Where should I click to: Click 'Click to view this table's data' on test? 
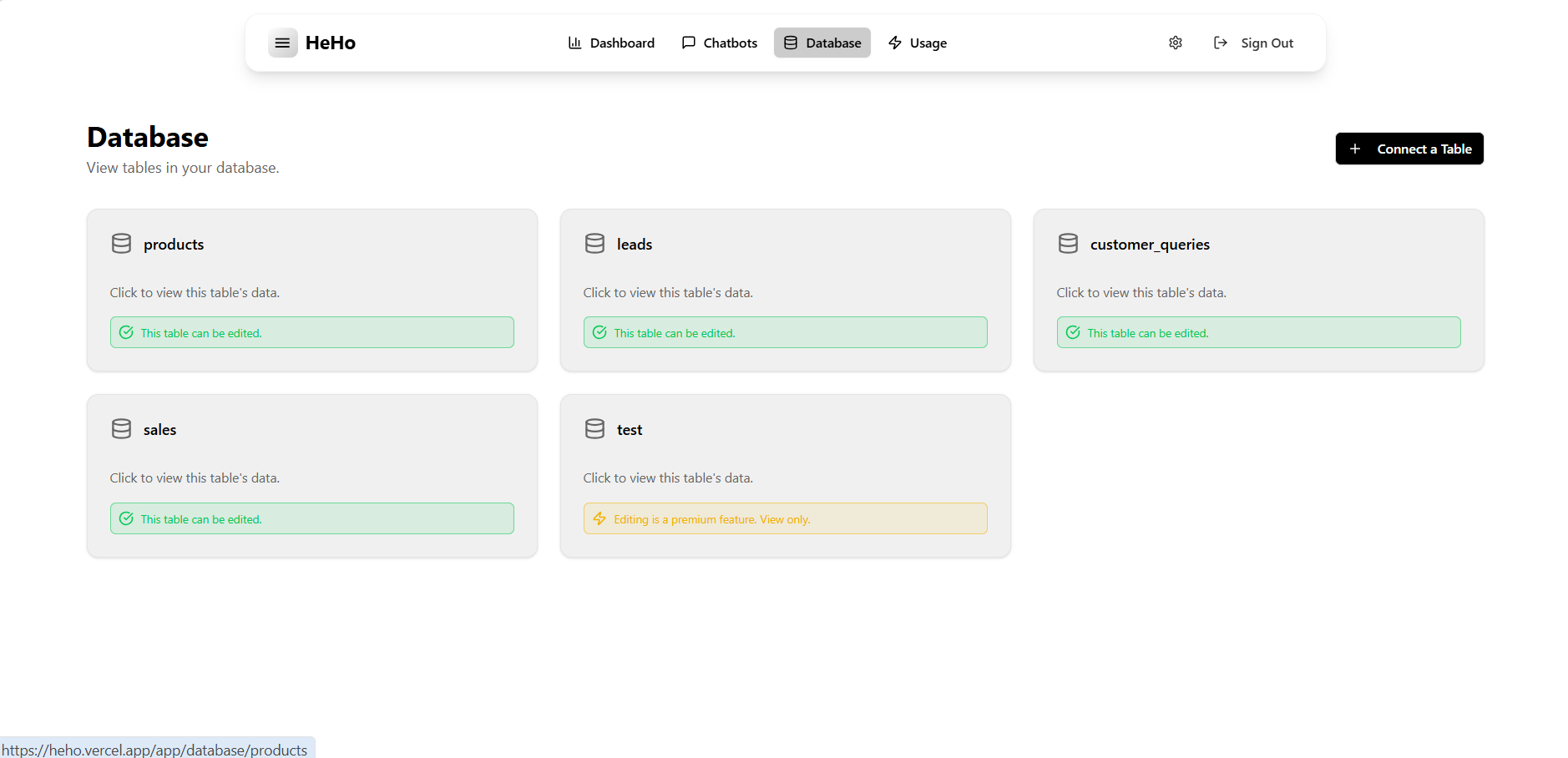coord(668,478)
